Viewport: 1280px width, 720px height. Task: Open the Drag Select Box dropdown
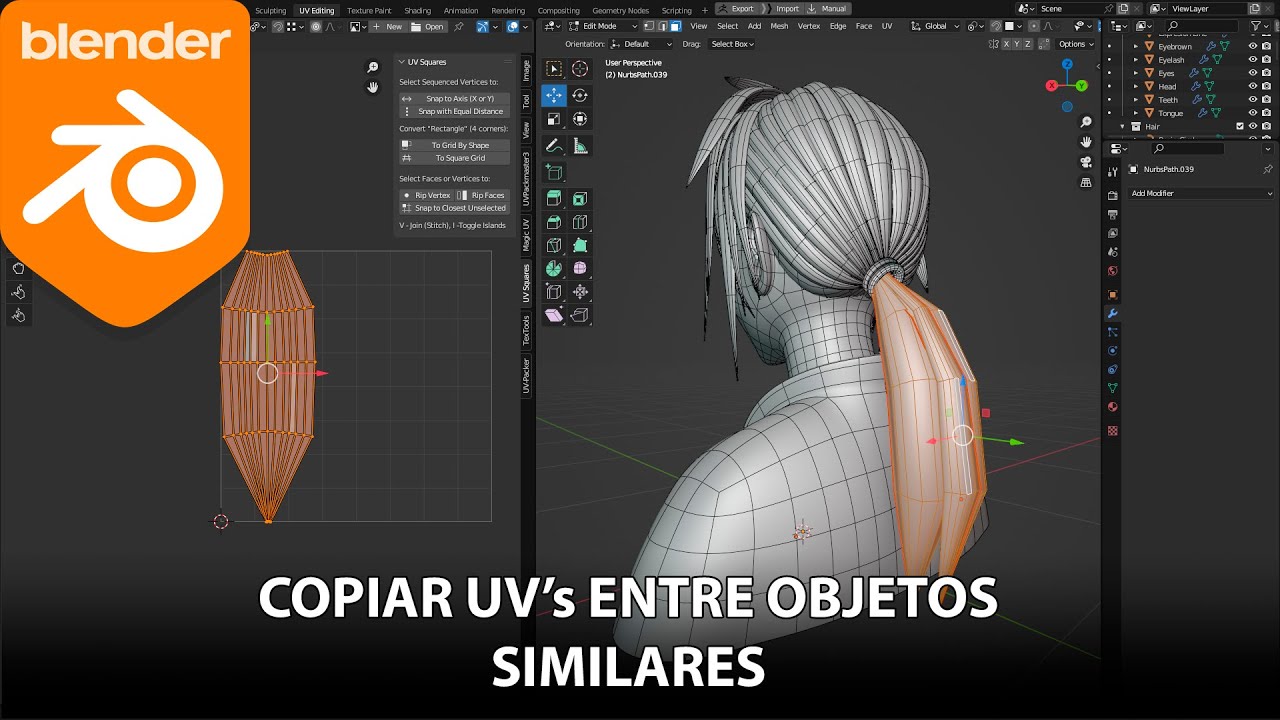pos(732,44)
